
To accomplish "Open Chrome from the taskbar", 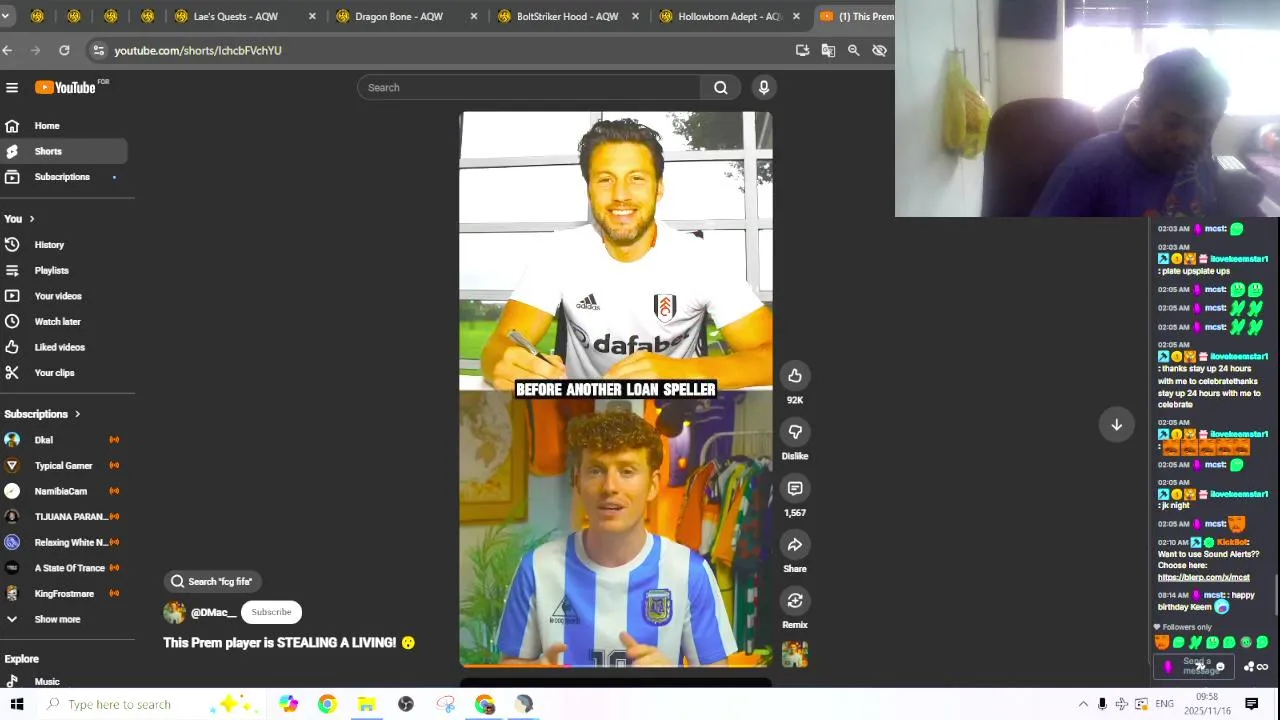I will pyautogui.click(x=327, y=704).
